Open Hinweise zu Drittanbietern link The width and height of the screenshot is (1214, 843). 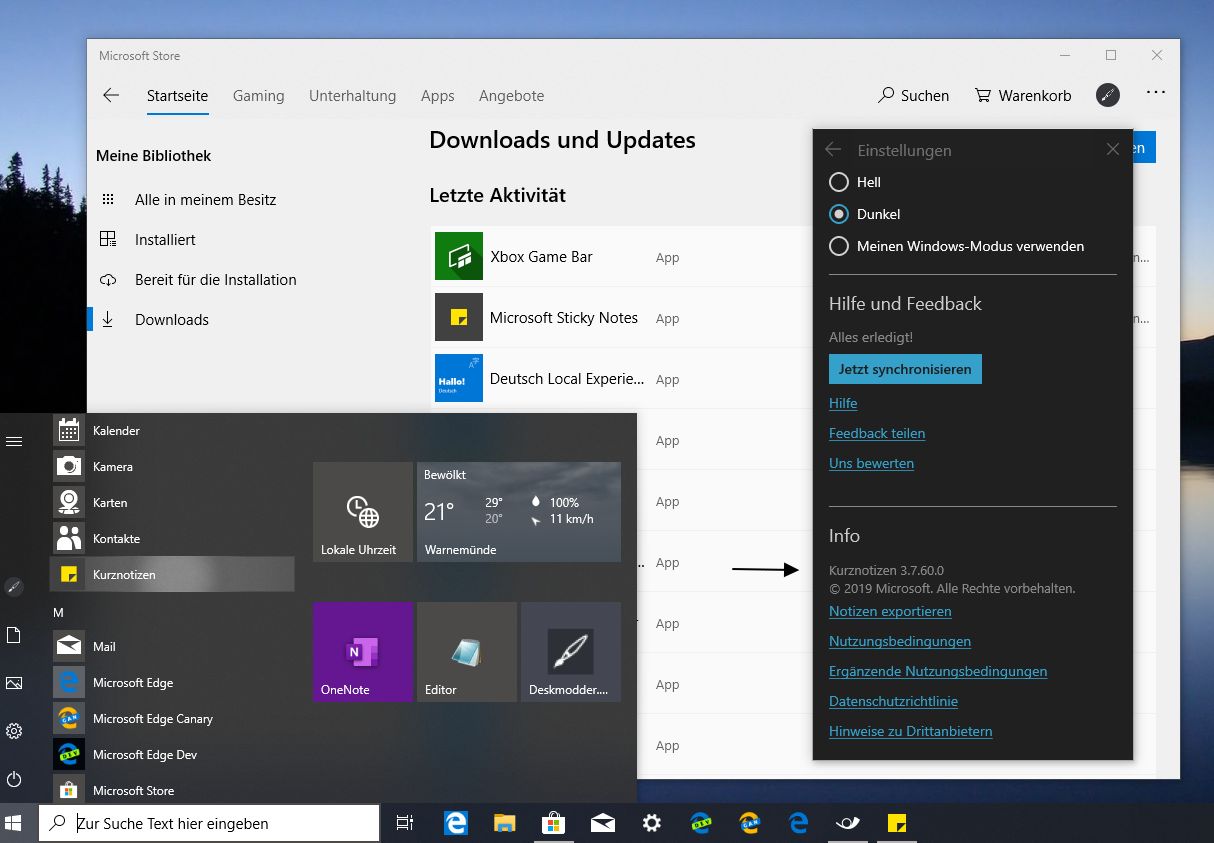(911, 731)
